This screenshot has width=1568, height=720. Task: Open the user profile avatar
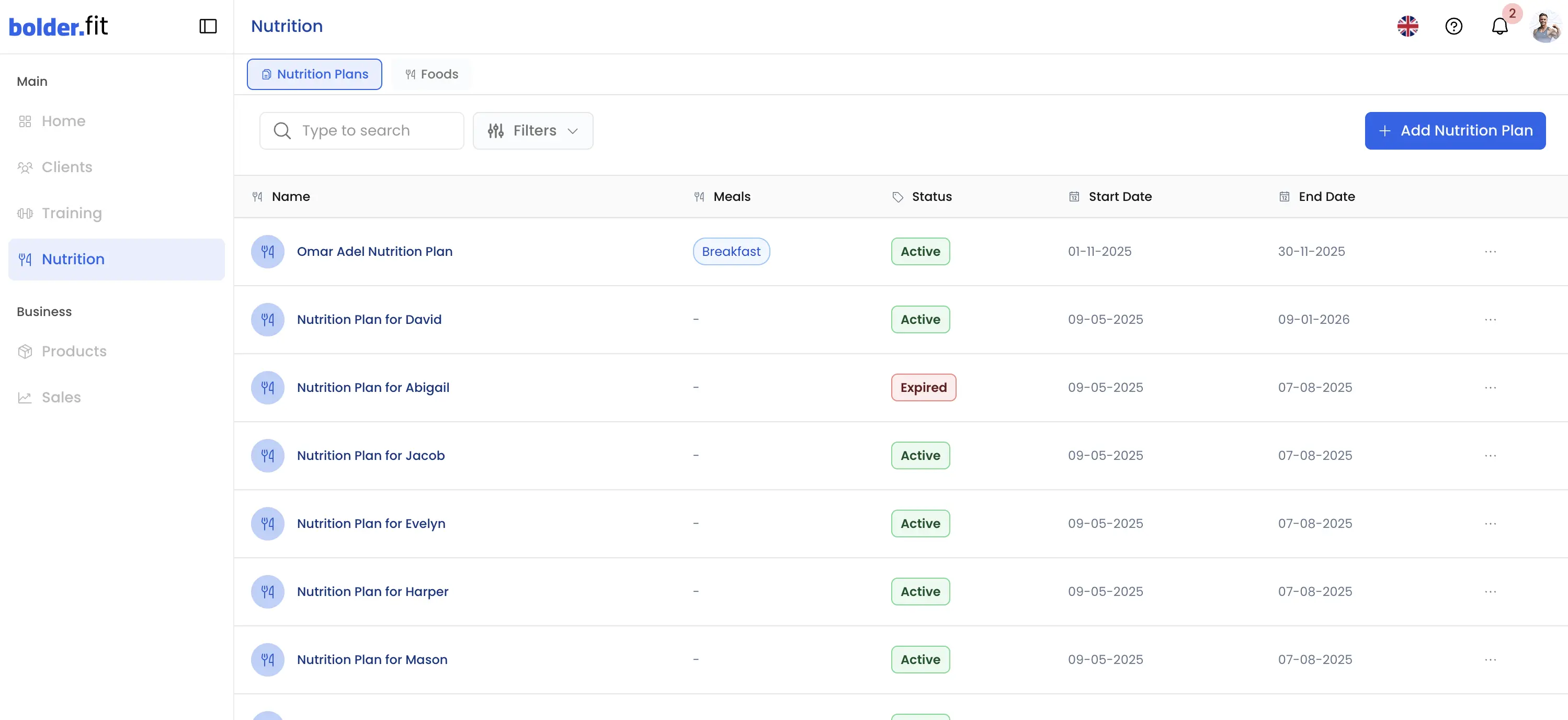(x=1546, y=27)
